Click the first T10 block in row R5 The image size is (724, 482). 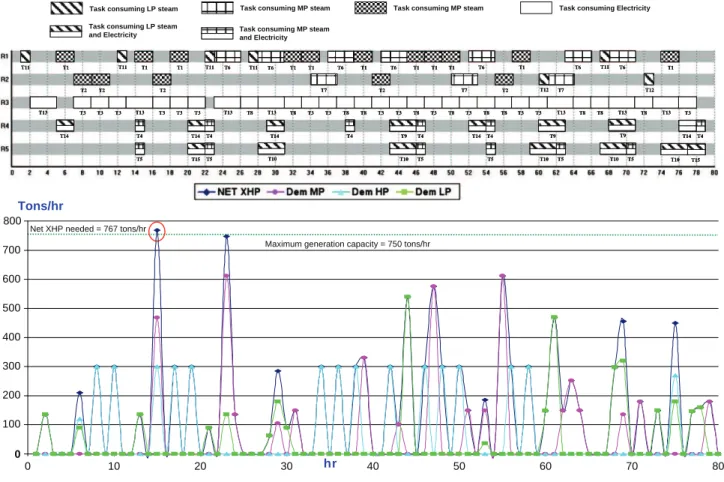coord(272,149)
